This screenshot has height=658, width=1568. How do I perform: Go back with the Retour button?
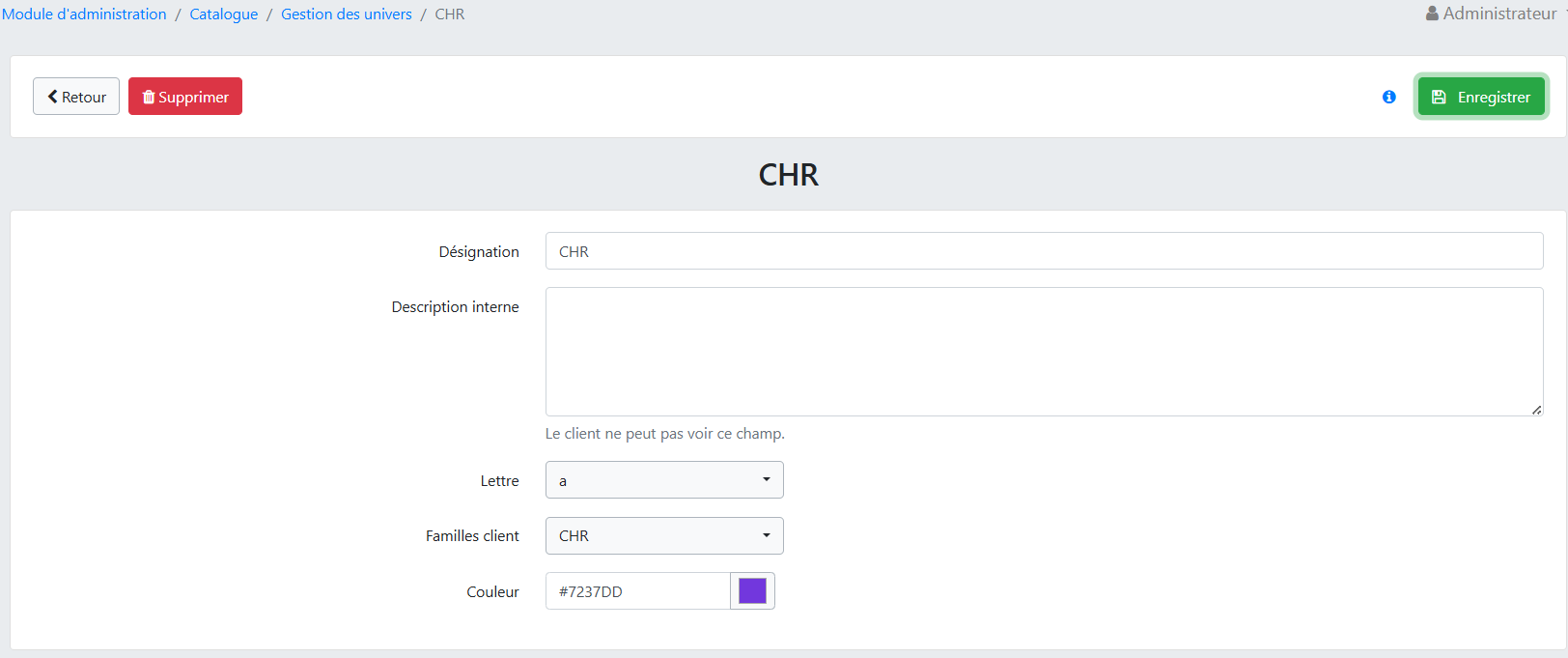[x=76, y=97]
